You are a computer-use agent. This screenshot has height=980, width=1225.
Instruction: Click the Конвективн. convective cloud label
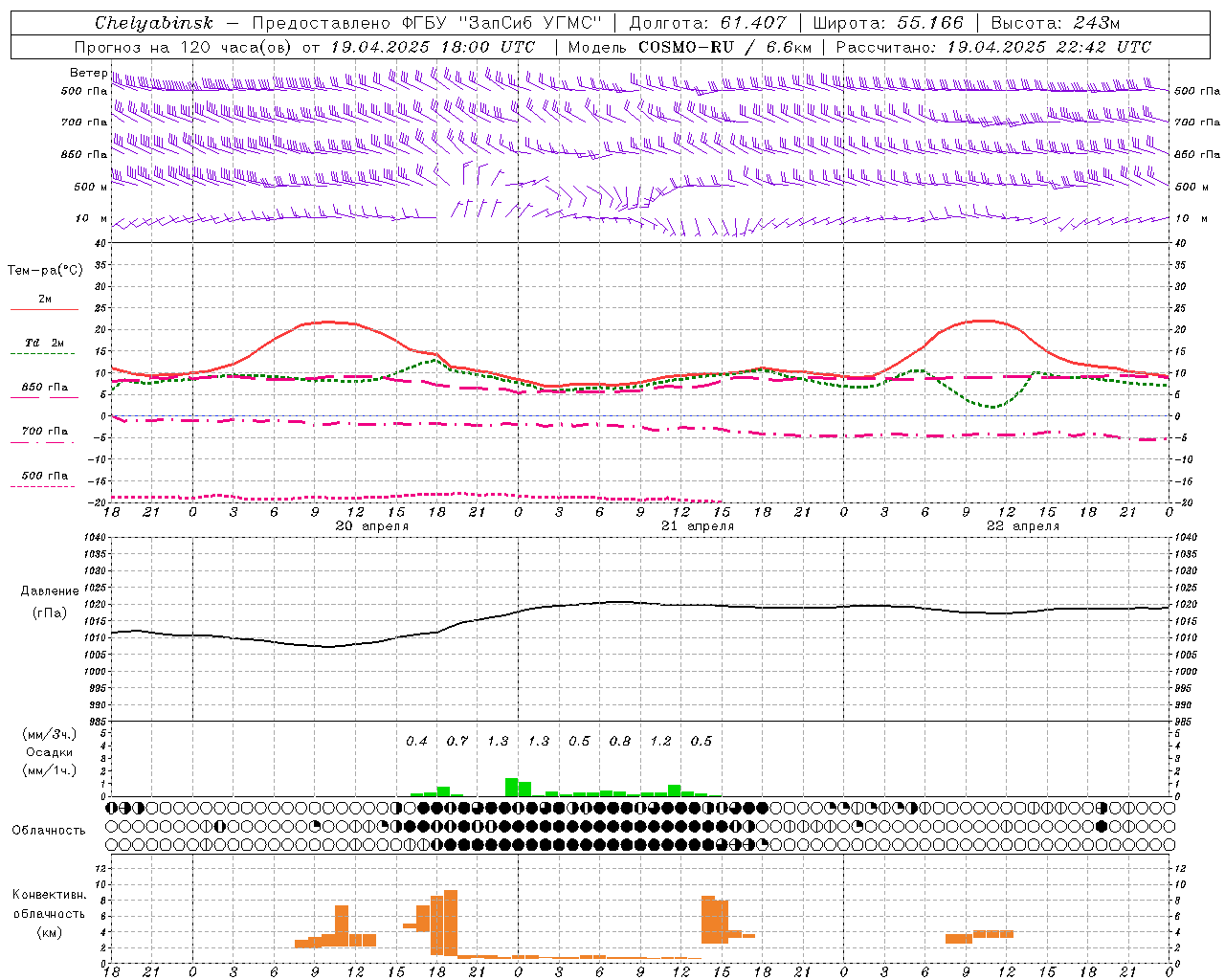(x=49, y=895)
